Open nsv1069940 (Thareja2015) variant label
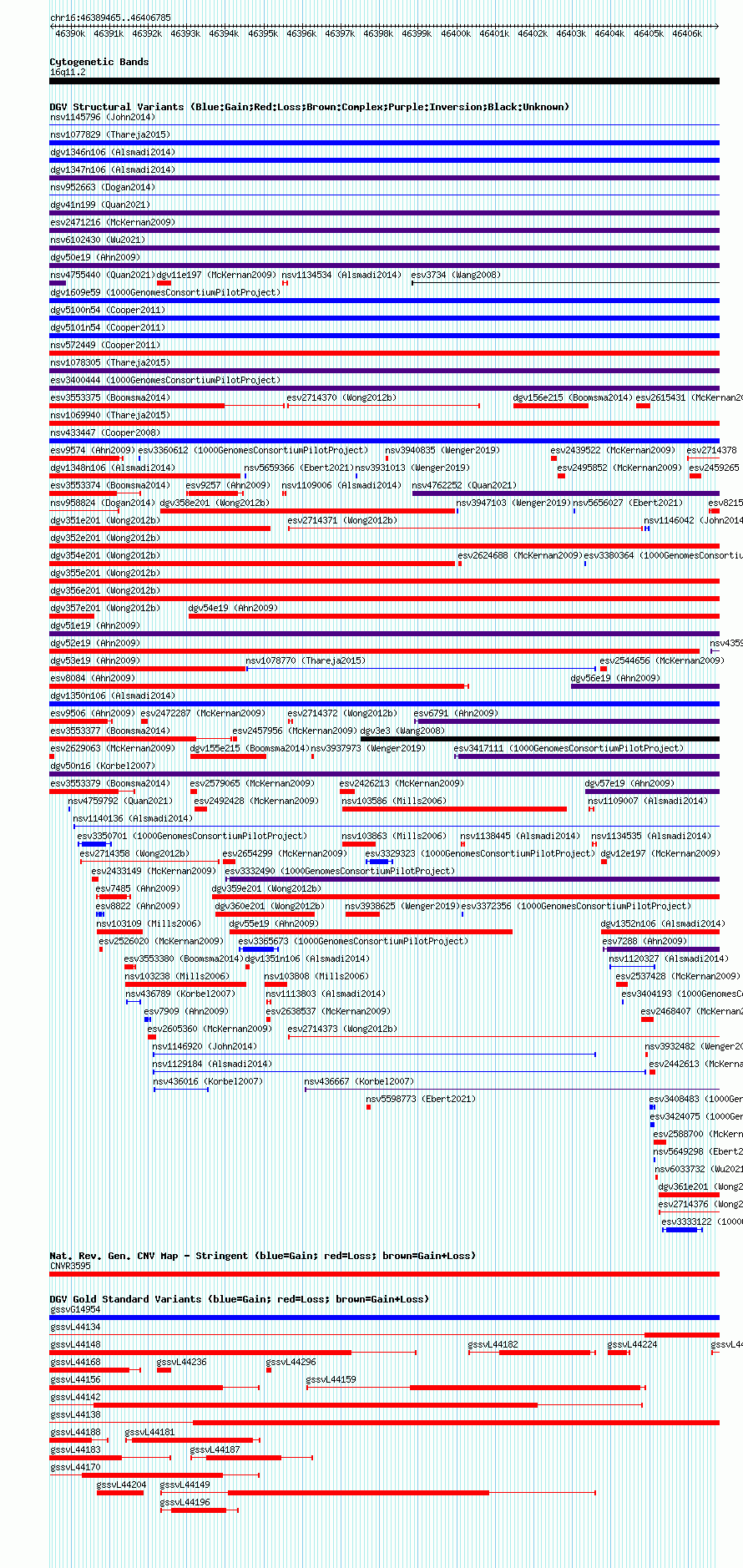Image resolution: width=743 pixels, height=1568 pixels. [110, 415]
